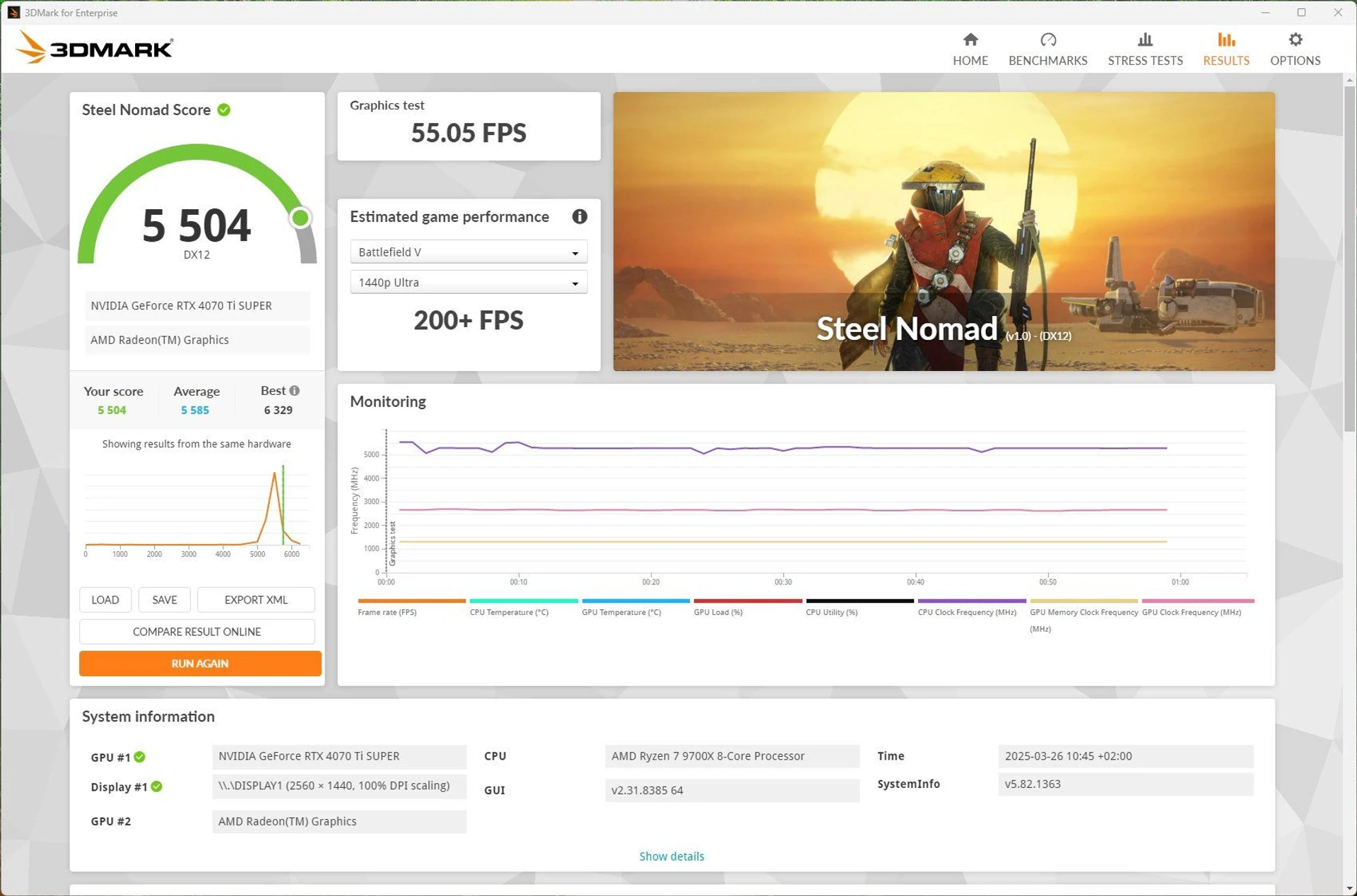Click NVIDIA GeForce RTX 4070 Ti SUPER under score
The height and width of the screenshot is (896, 1357).
pos(197,305)
